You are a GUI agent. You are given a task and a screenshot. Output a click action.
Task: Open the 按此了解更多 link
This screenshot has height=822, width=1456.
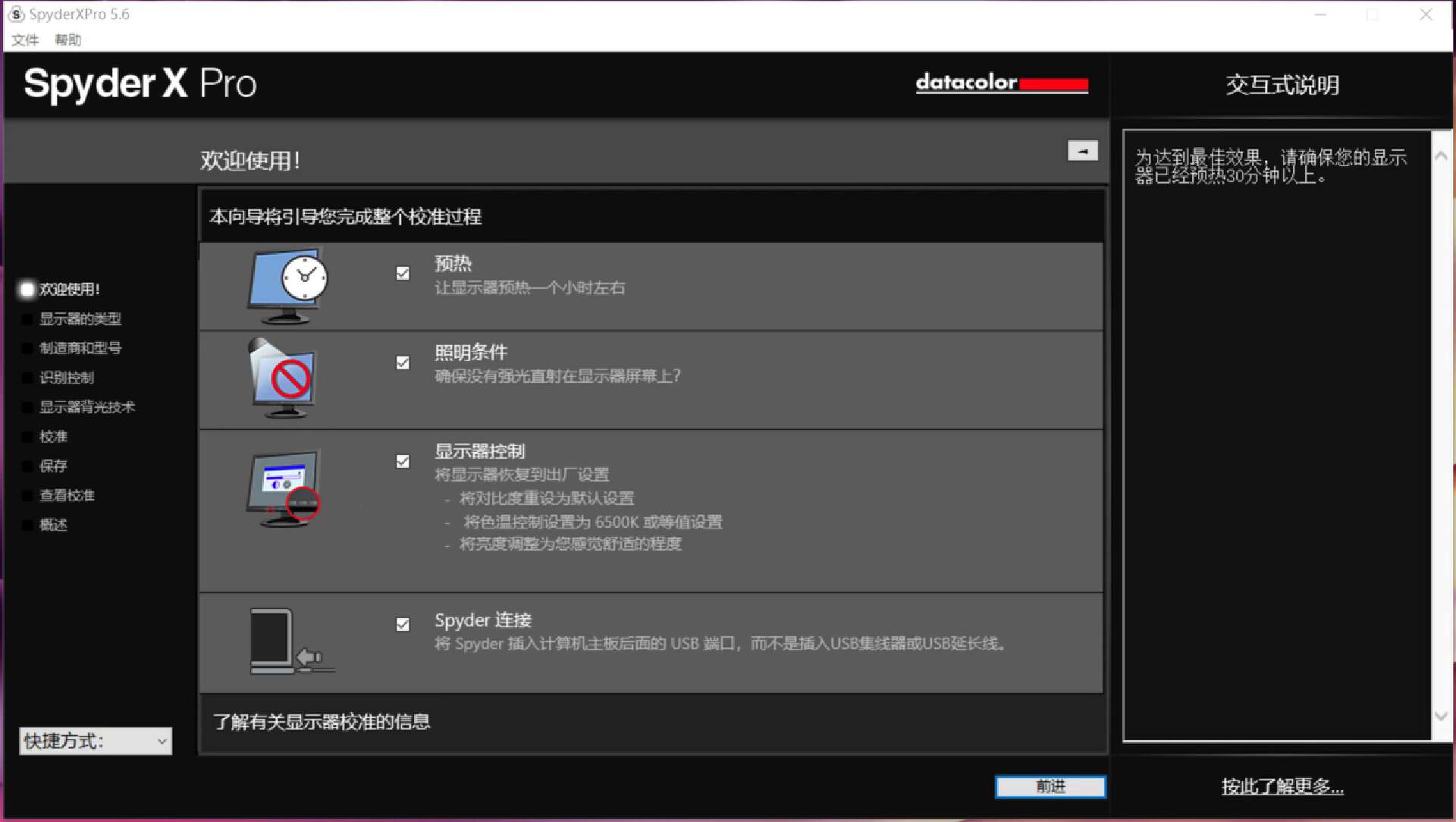[x=1282, y=786]
